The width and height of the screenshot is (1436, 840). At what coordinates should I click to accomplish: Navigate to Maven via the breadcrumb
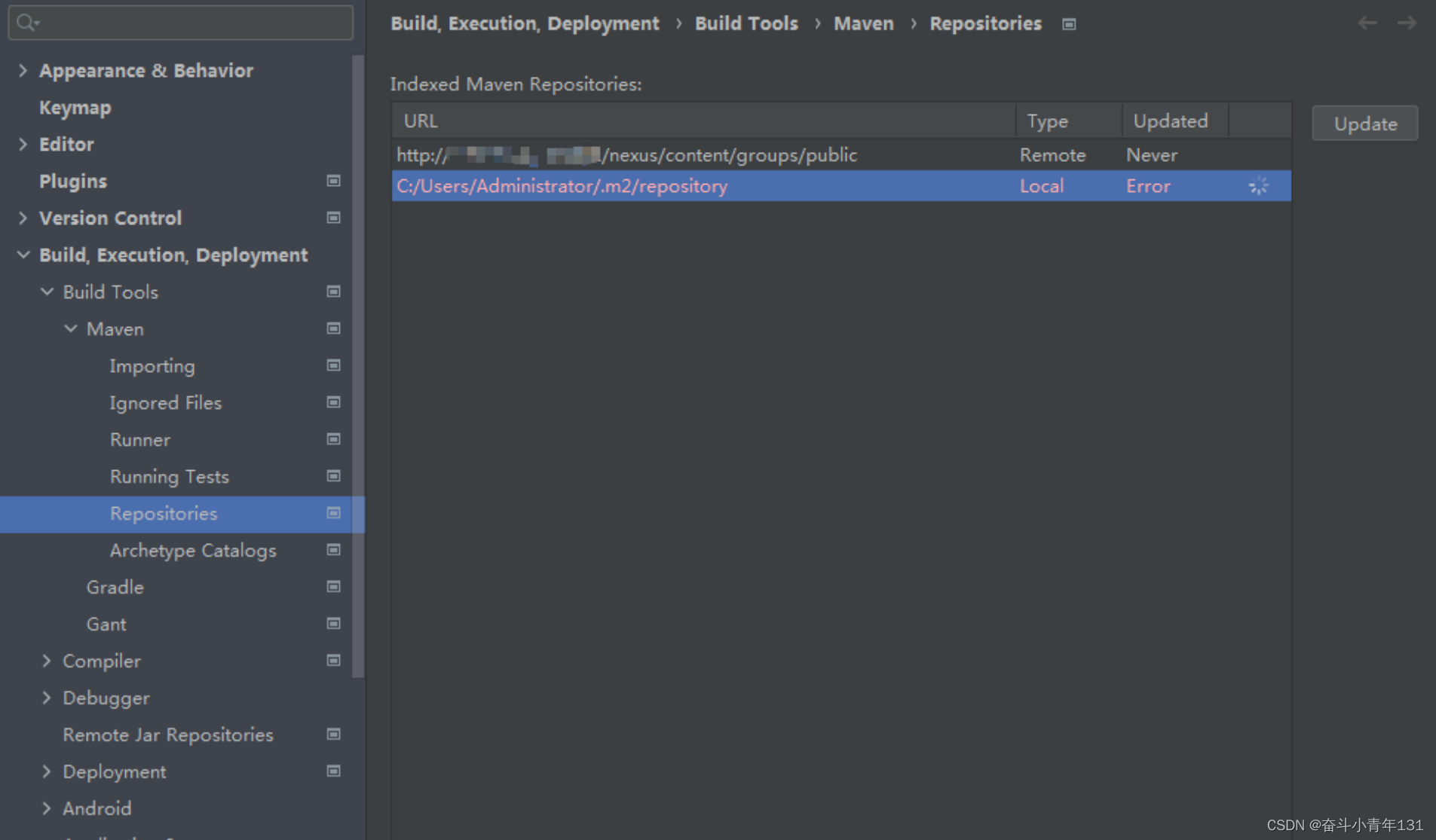pos(862,23)
